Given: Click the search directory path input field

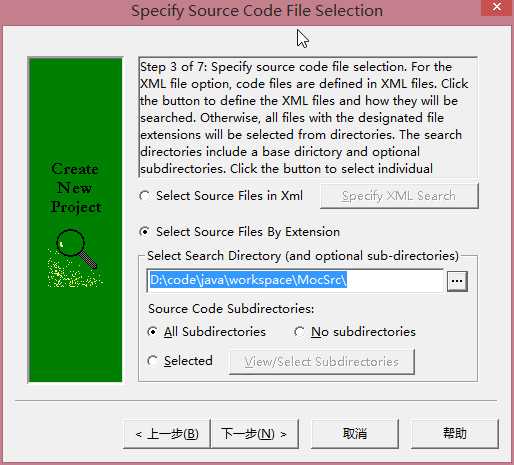Looking at the screenshot, I should click(x=295, y=281).
